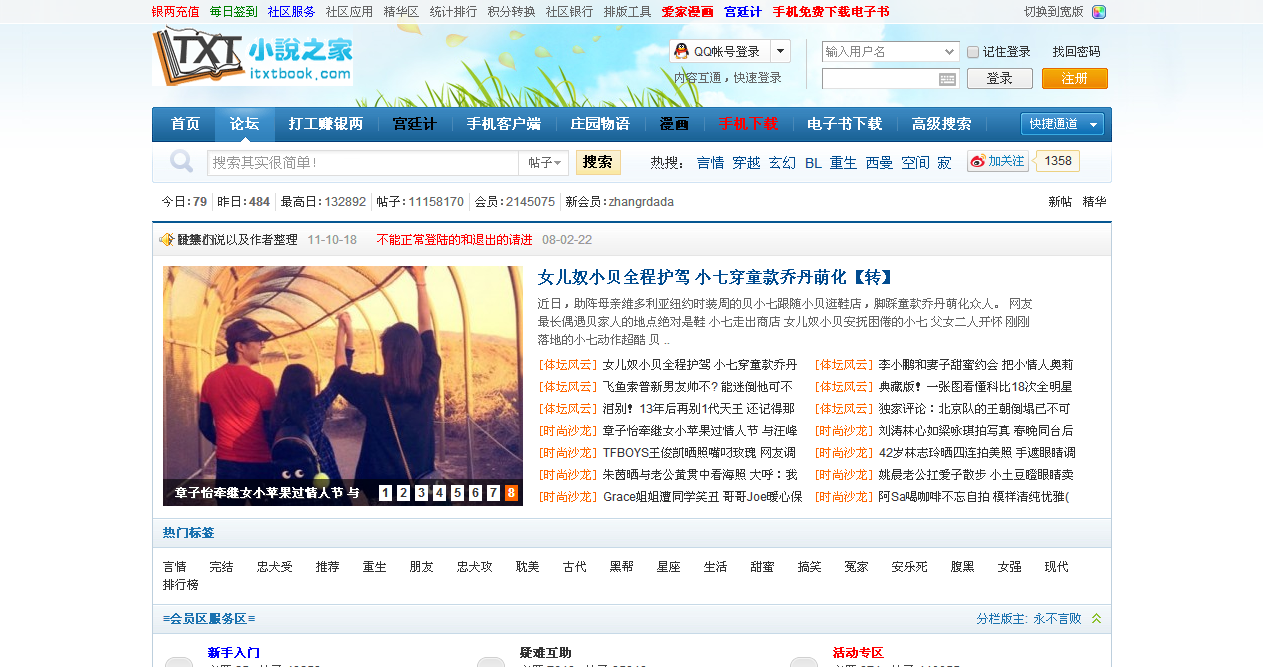Image resolution: width=1263 pixels, height=667 pixels.
Task: Click 切换到宽版 link
Action: tap(1053, 12)
